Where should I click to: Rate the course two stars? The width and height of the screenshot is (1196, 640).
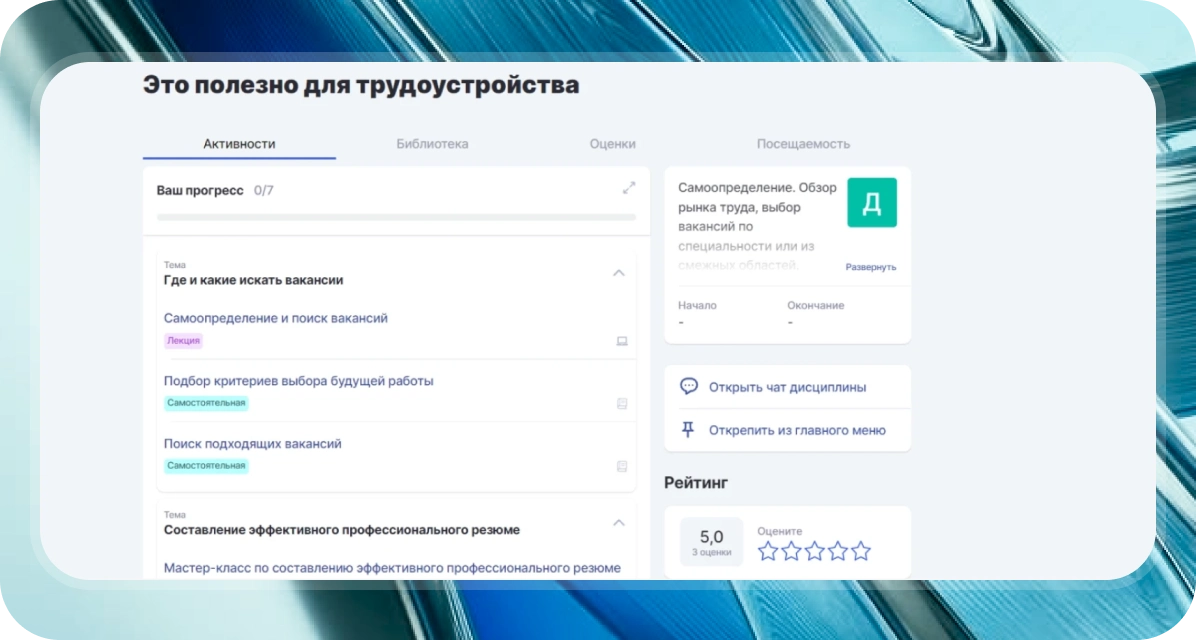click(791, 551)
